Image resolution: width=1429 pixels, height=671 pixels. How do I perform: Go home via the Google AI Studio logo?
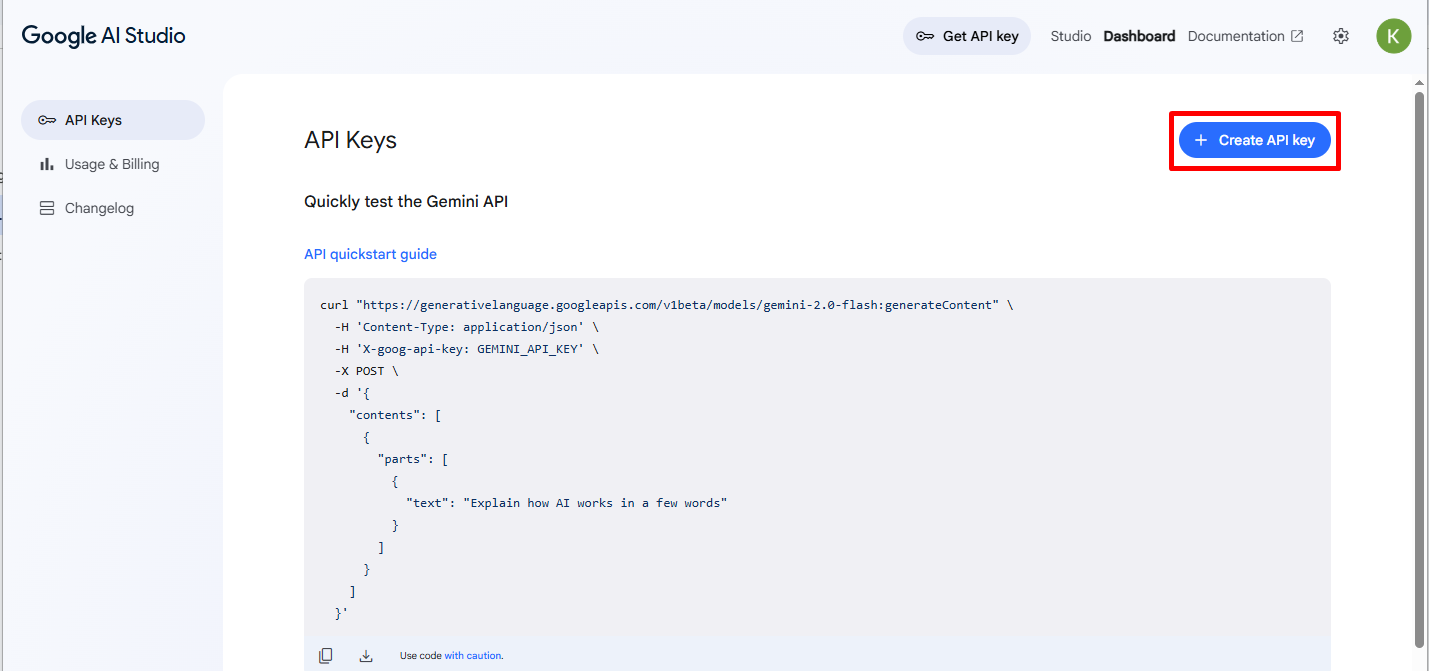coord(104,36)
